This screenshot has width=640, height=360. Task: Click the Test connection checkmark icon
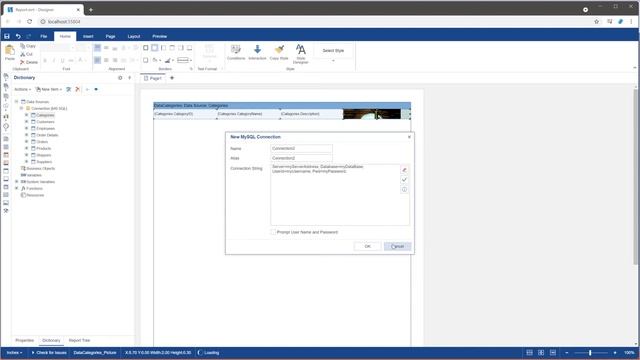404,180
